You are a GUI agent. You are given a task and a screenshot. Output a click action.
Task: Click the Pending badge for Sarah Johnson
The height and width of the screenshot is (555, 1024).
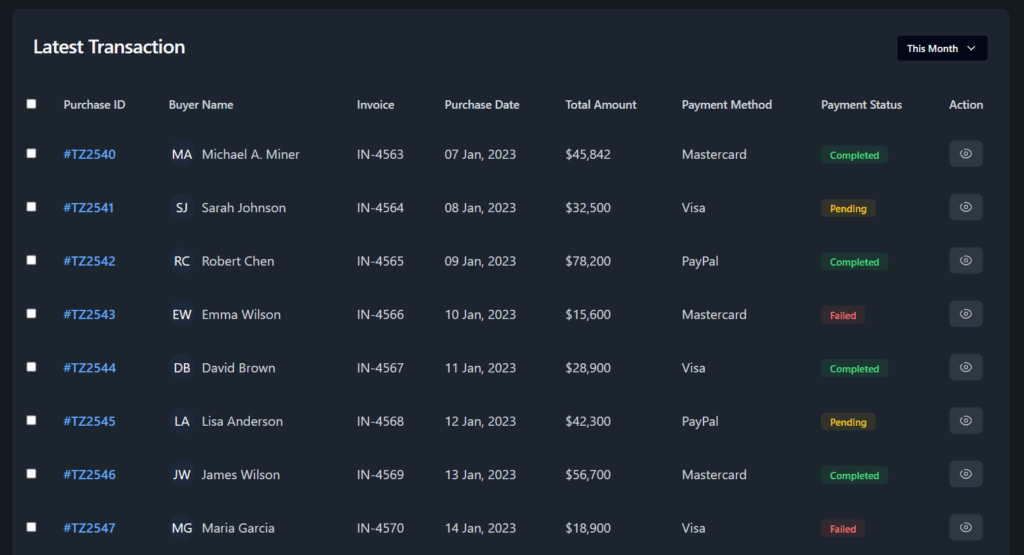[848, 208]
